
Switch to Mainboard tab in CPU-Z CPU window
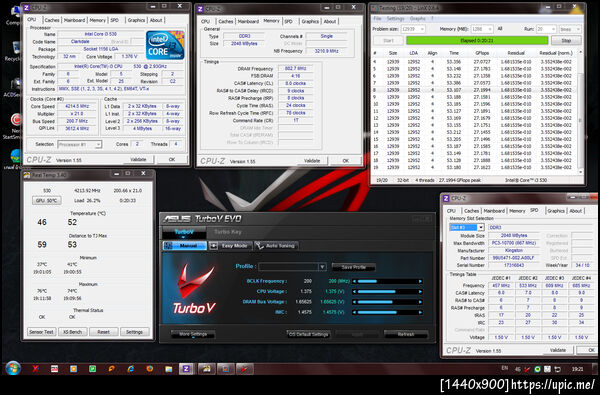[75, 20]
